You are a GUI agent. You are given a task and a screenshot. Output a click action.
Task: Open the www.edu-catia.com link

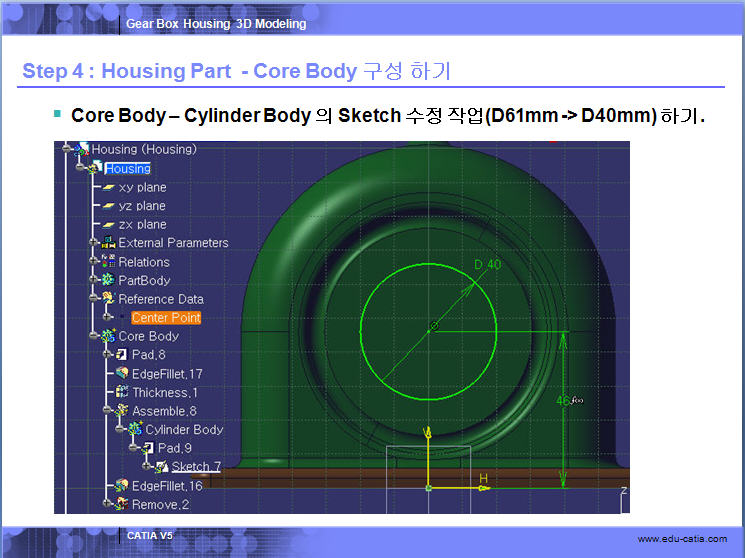pyautogui.click(x=682, y=540)
